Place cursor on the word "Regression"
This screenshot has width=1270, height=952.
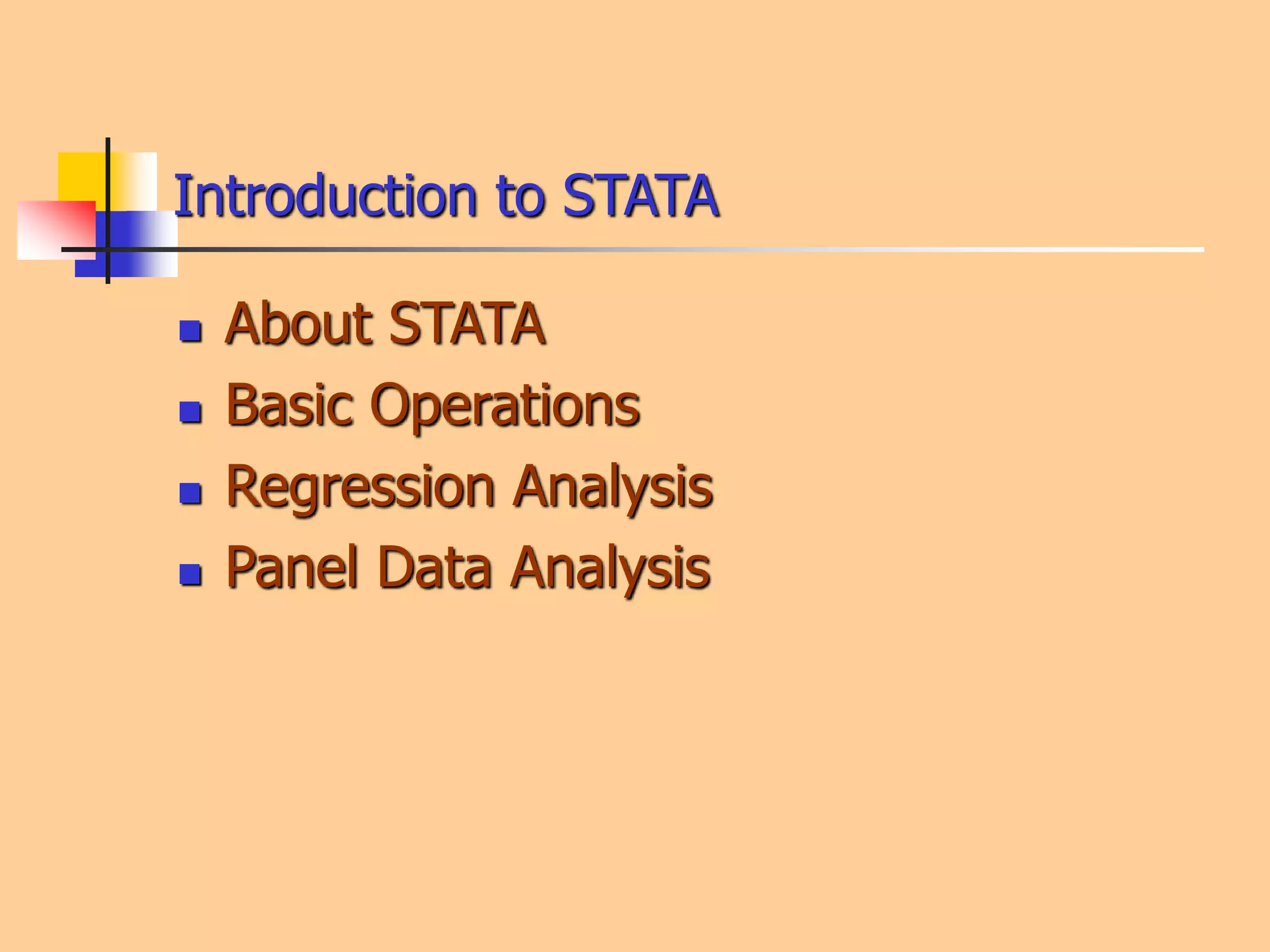pos(360,487)
